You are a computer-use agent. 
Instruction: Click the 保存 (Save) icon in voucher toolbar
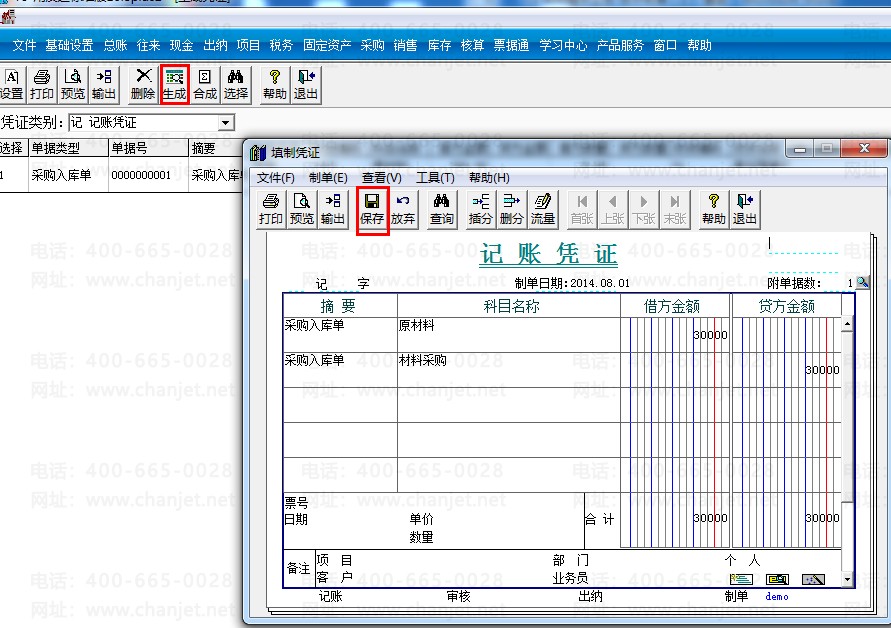click(372, 209)
